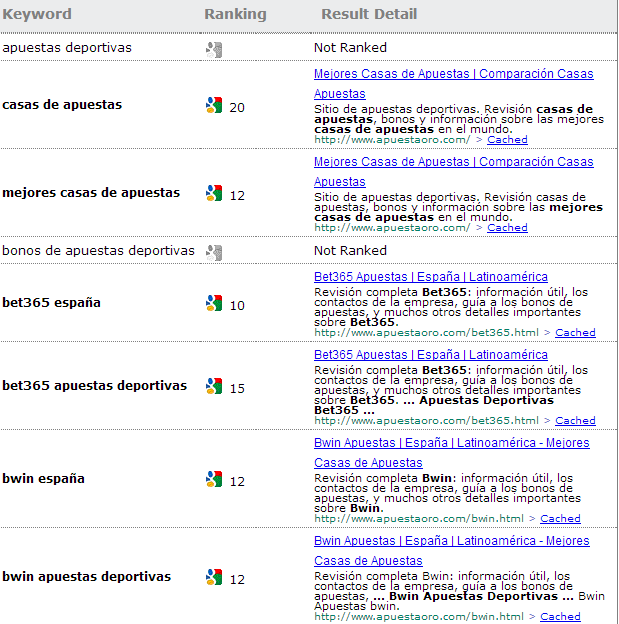Click ranking value 12 for bwin apuestas deportivas
Image resolution: width=619 pixels, height=624 pixels.
point(237,579)
